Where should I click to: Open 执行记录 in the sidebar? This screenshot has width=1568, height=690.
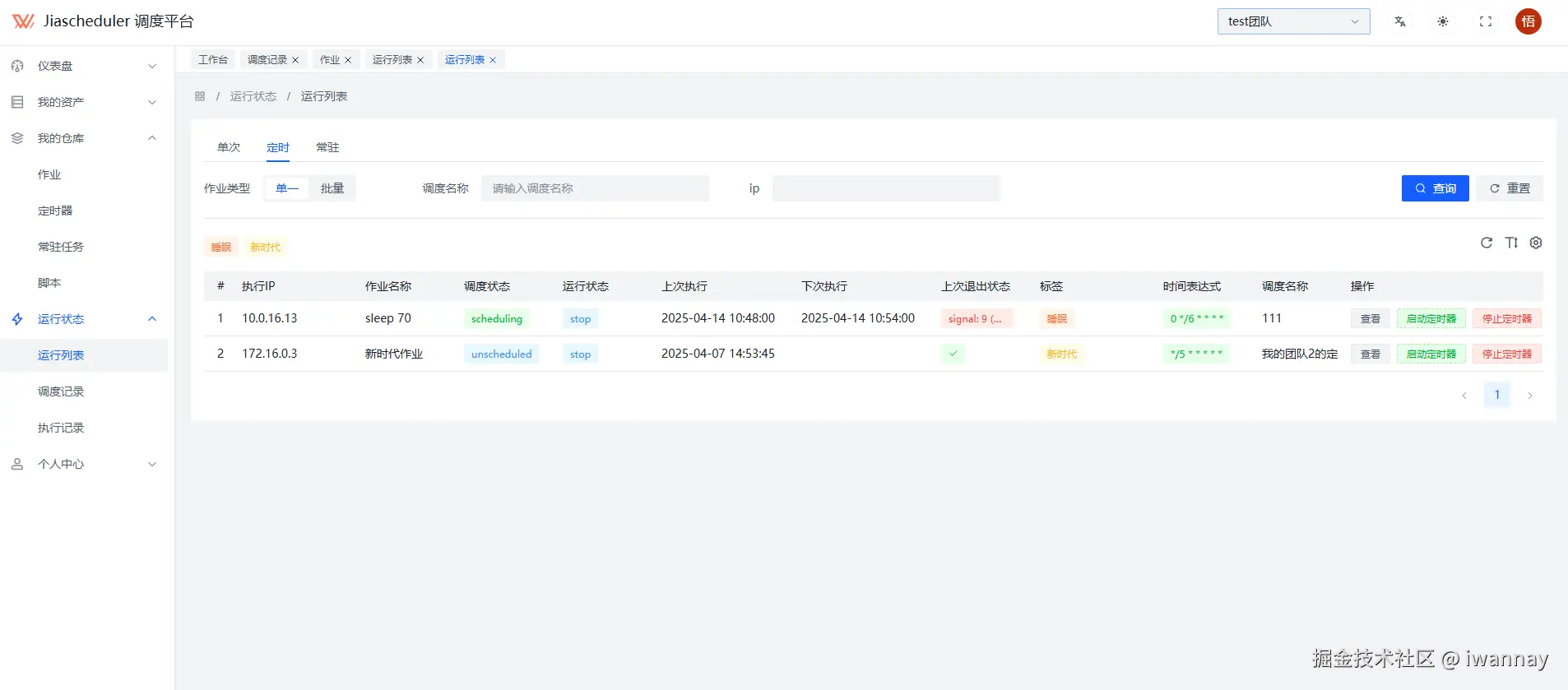pyautogui.click(x=61, y=428)
